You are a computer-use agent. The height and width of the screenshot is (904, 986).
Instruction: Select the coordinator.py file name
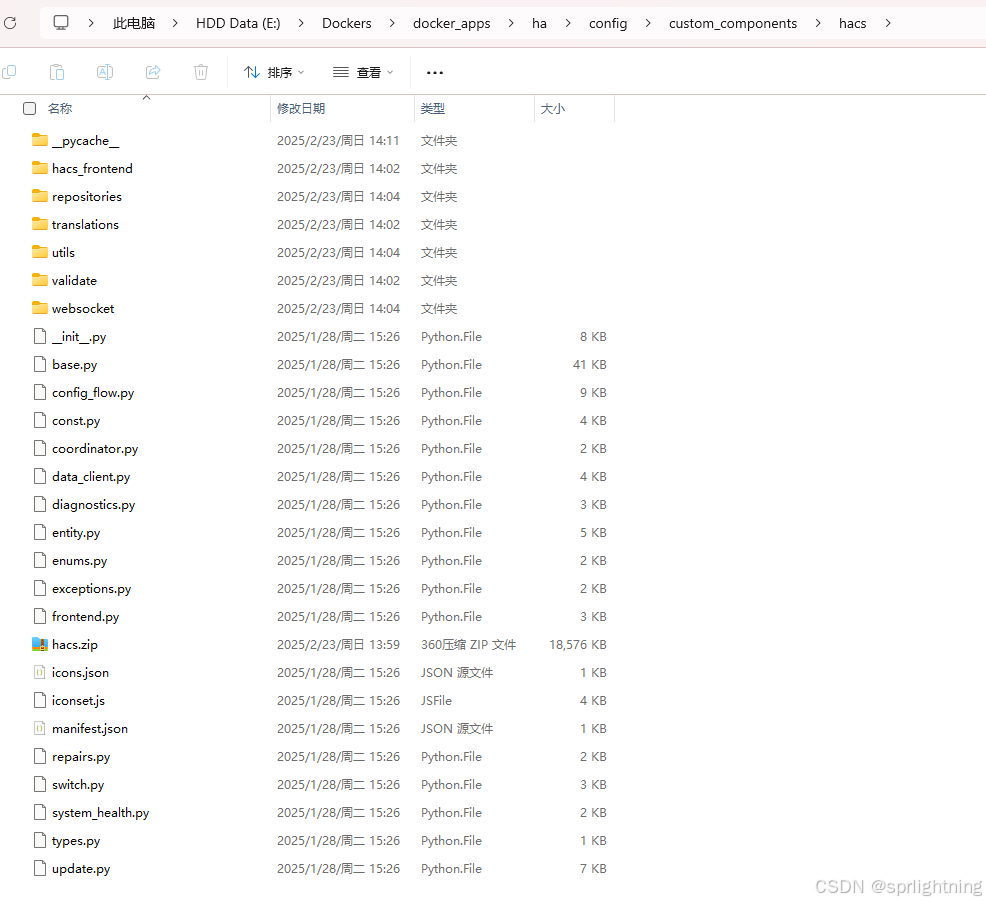[x=95, y=449]
